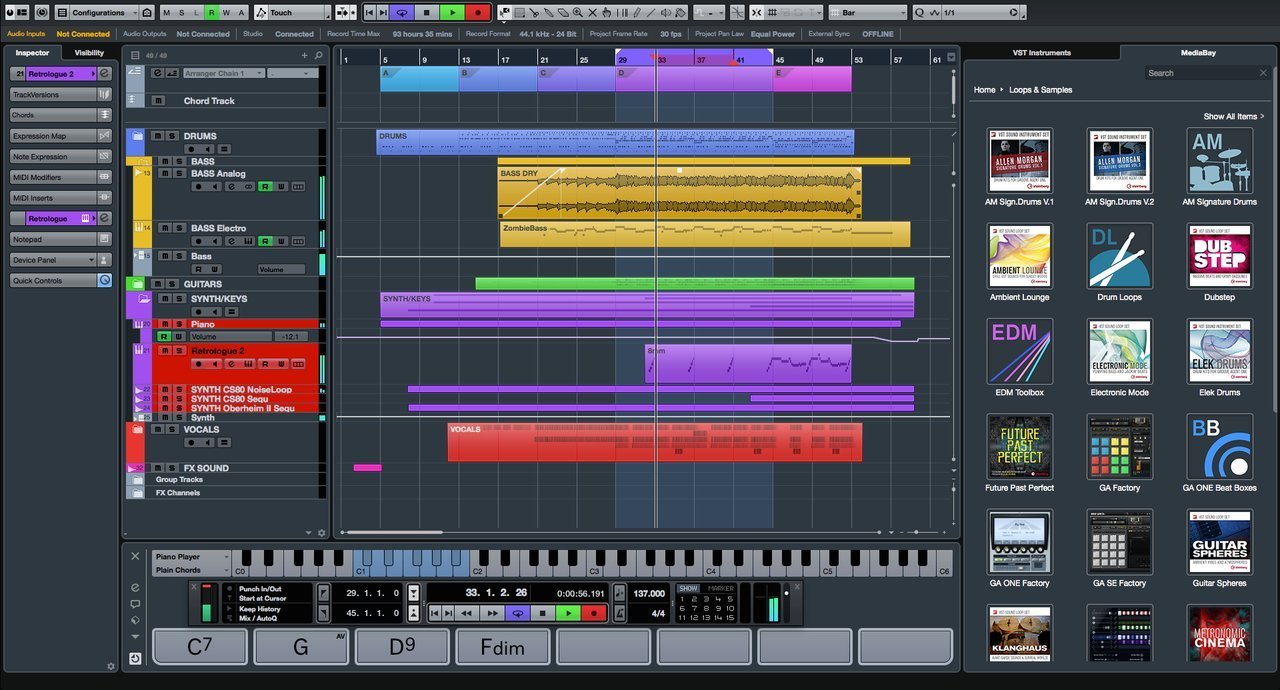Viewport: 1280px width, 690px height.
Task: Select the Split (scissors) tool
Action: [536, 13]
